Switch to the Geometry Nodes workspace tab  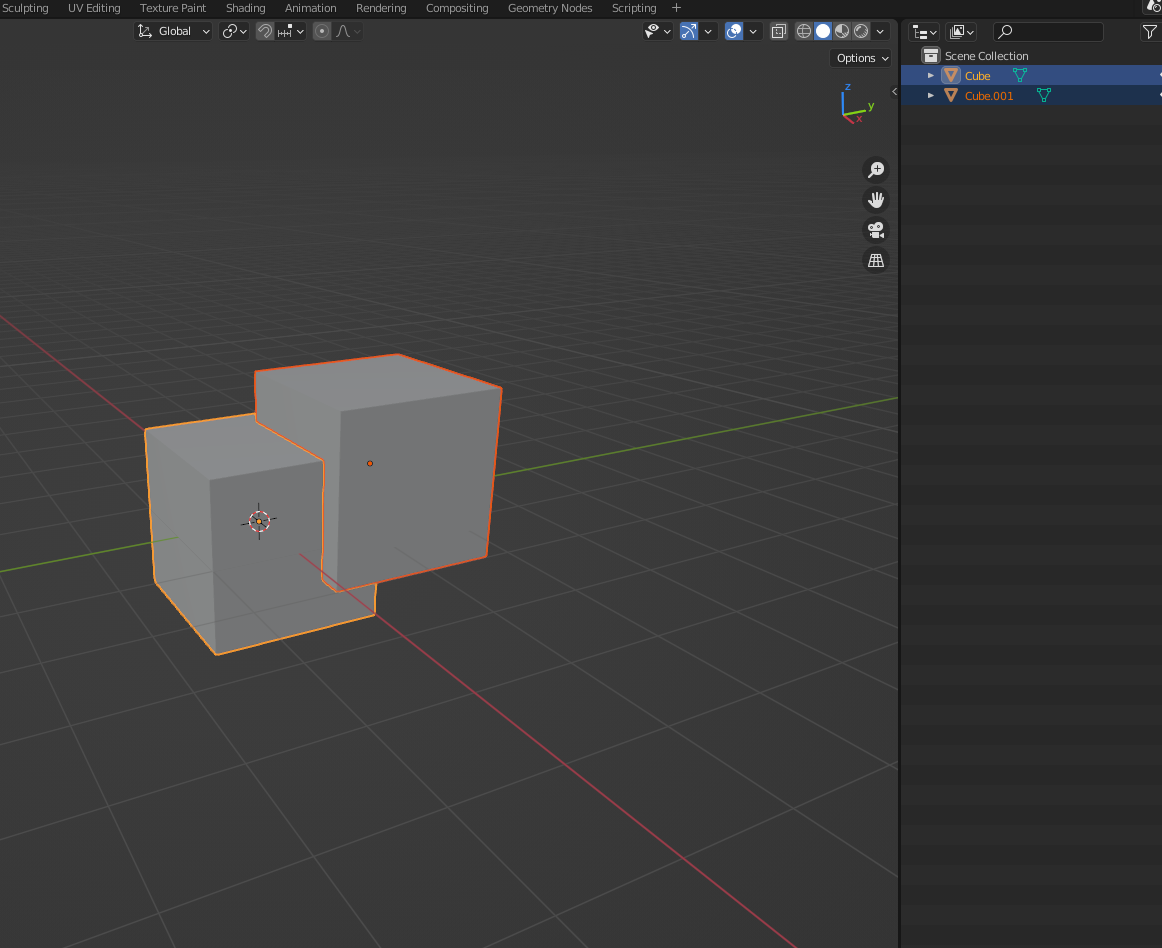pyautogui.click(x=549, y=8)
